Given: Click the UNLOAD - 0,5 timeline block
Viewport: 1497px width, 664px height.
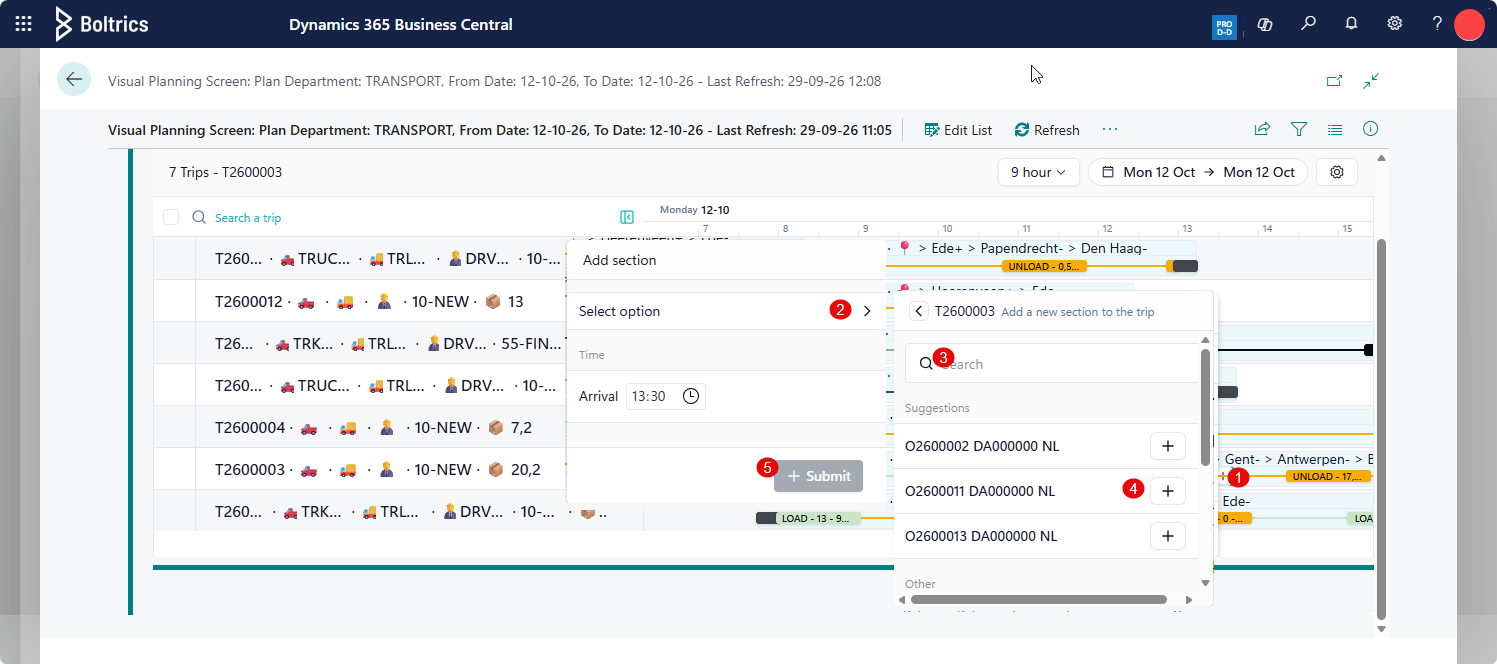Looking at the screenshot, I should click(1043, 266).
